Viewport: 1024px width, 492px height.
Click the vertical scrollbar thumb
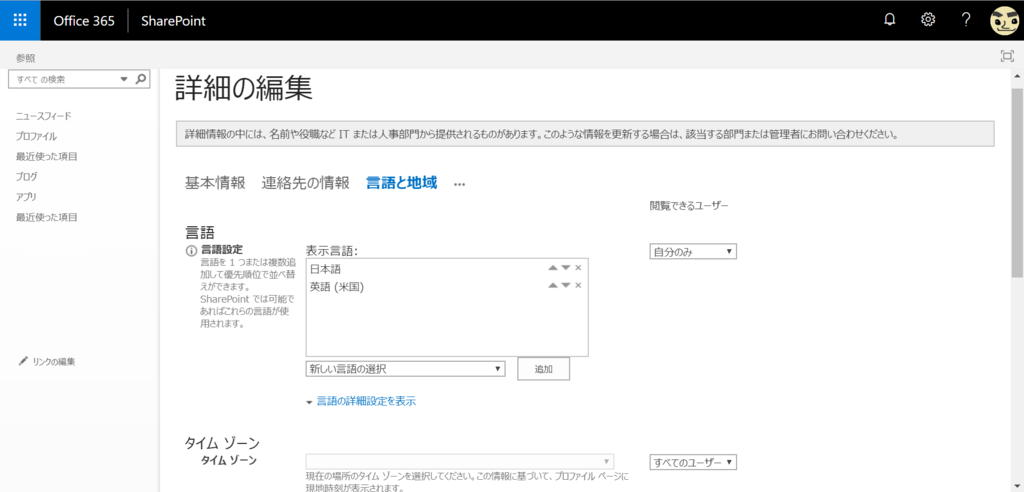pyautogui.click(x=1017, y=183)
